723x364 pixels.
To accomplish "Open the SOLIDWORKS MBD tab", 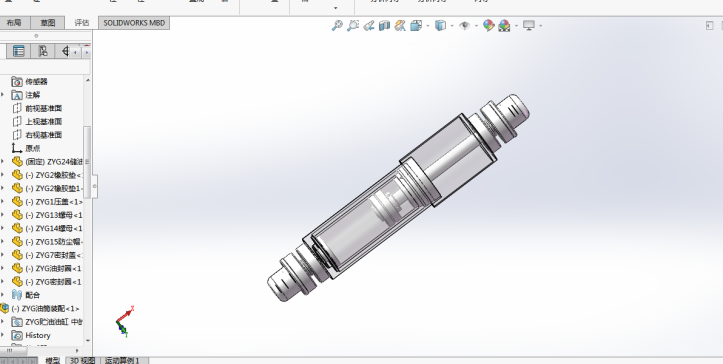I will point(134,23).
